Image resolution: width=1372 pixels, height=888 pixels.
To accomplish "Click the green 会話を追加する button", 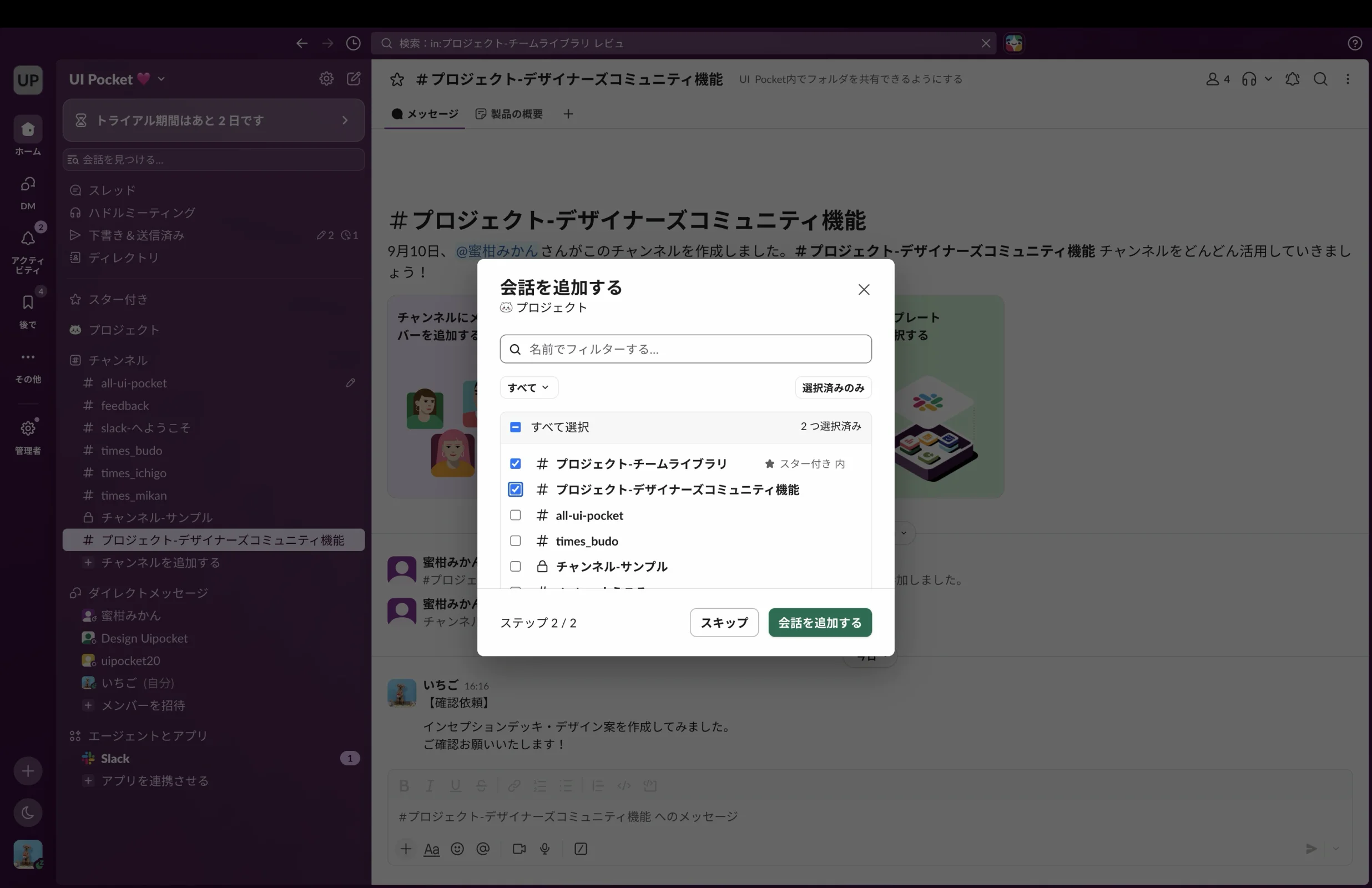I will (x=820, y=623).
